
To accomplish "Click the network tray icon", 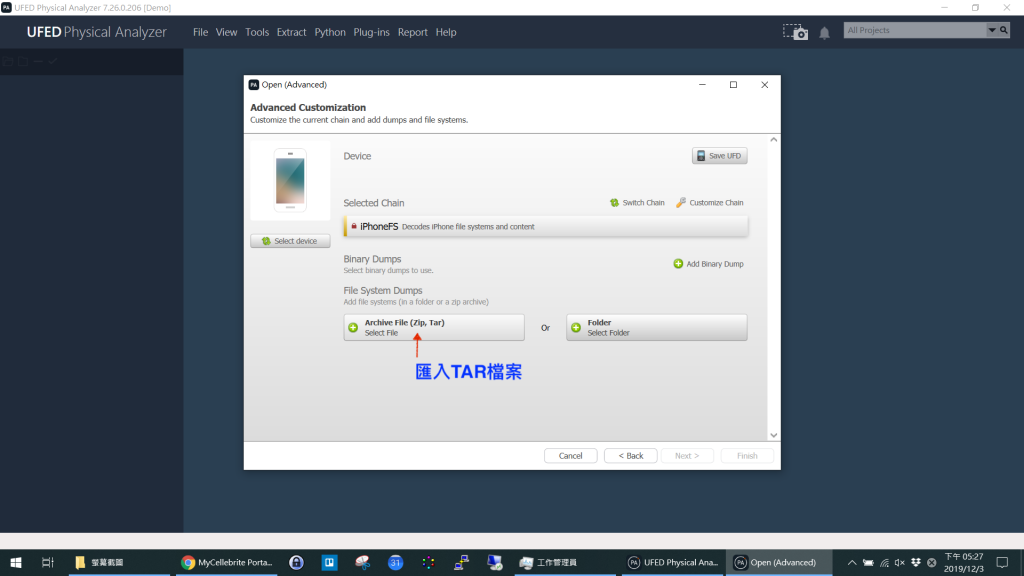I will [x=884, y=562].
